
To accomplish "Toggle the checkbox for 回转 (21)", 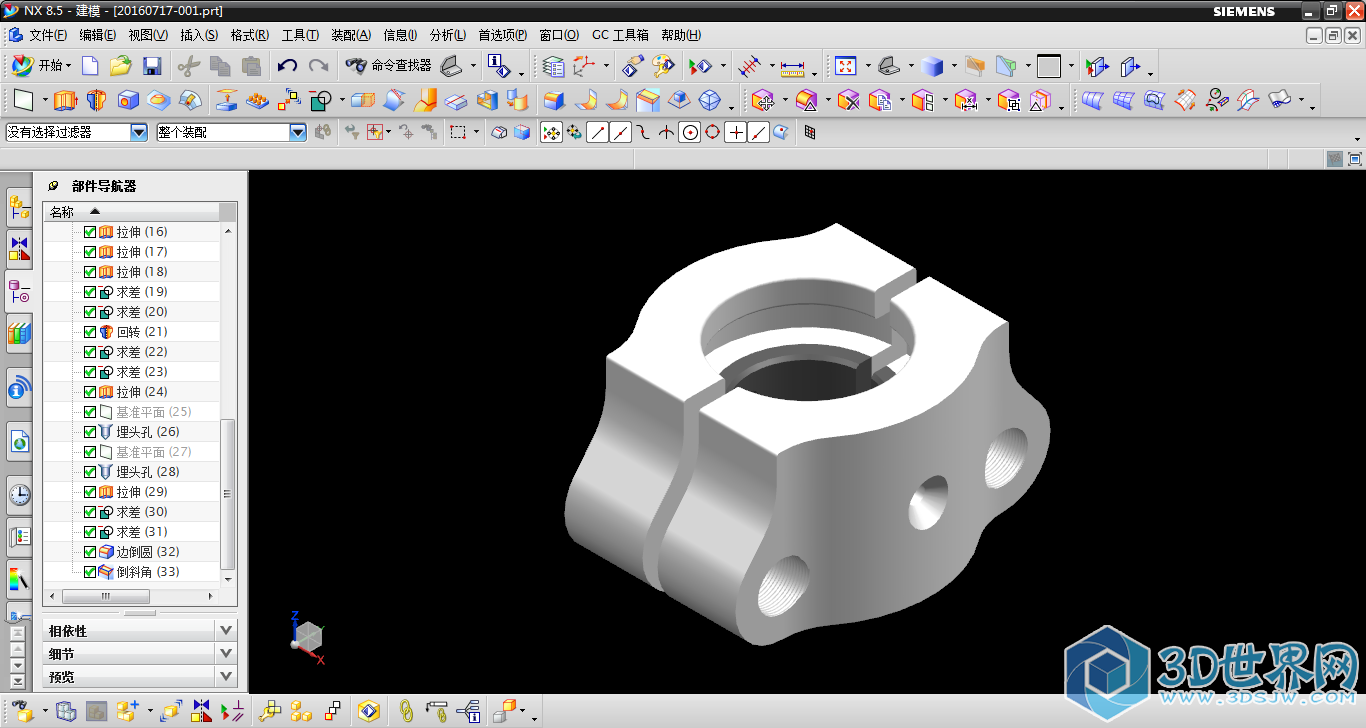I will click(x=90, y=332).
